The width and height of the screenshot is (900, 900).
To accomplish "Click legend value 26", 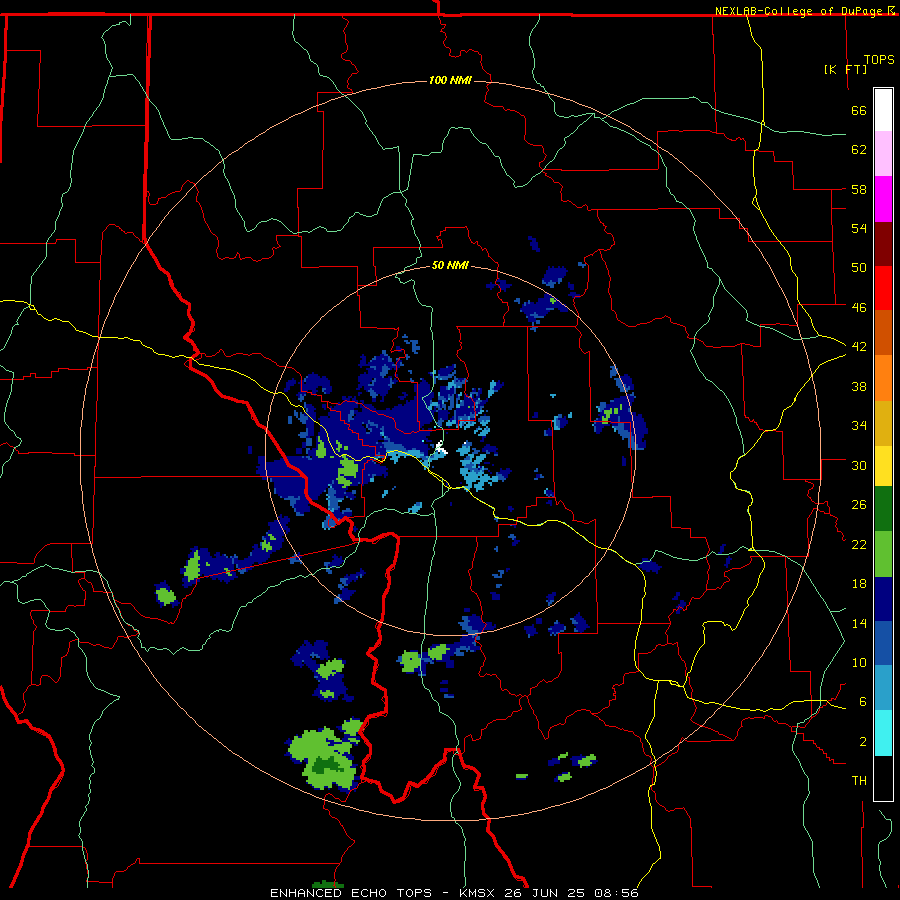I will point(859,505).
